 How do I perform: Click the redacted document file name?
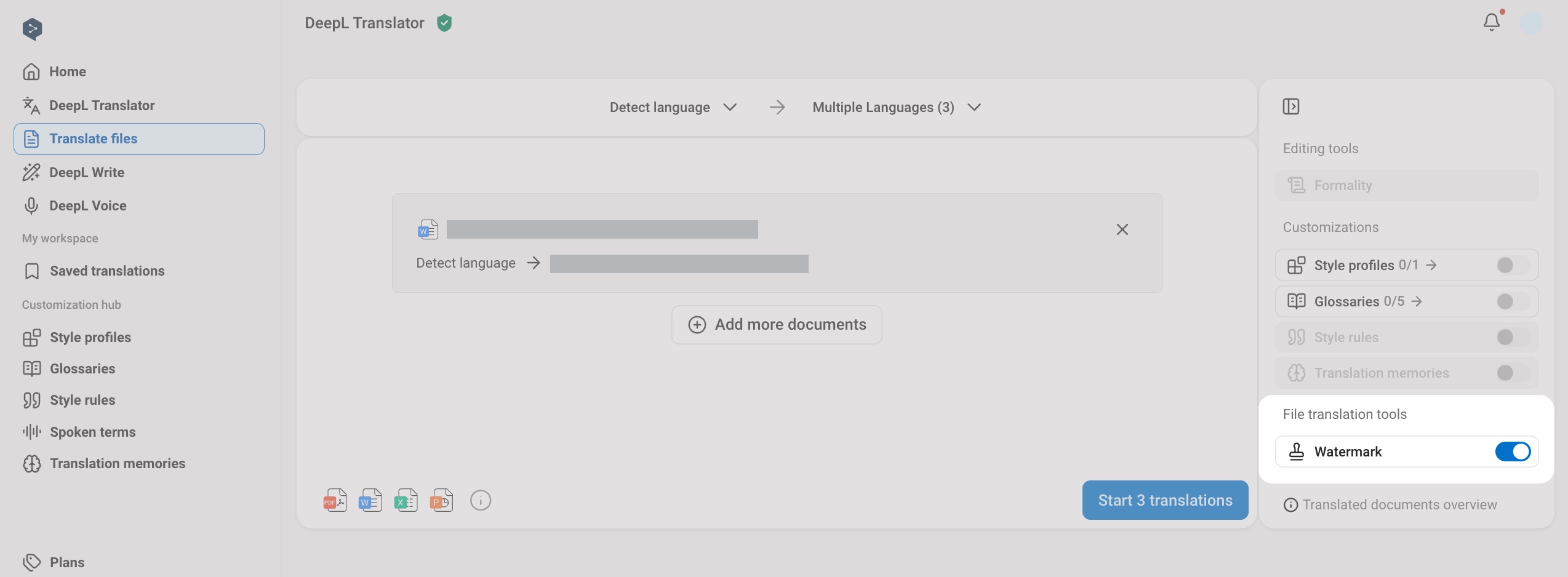[602, 229]
